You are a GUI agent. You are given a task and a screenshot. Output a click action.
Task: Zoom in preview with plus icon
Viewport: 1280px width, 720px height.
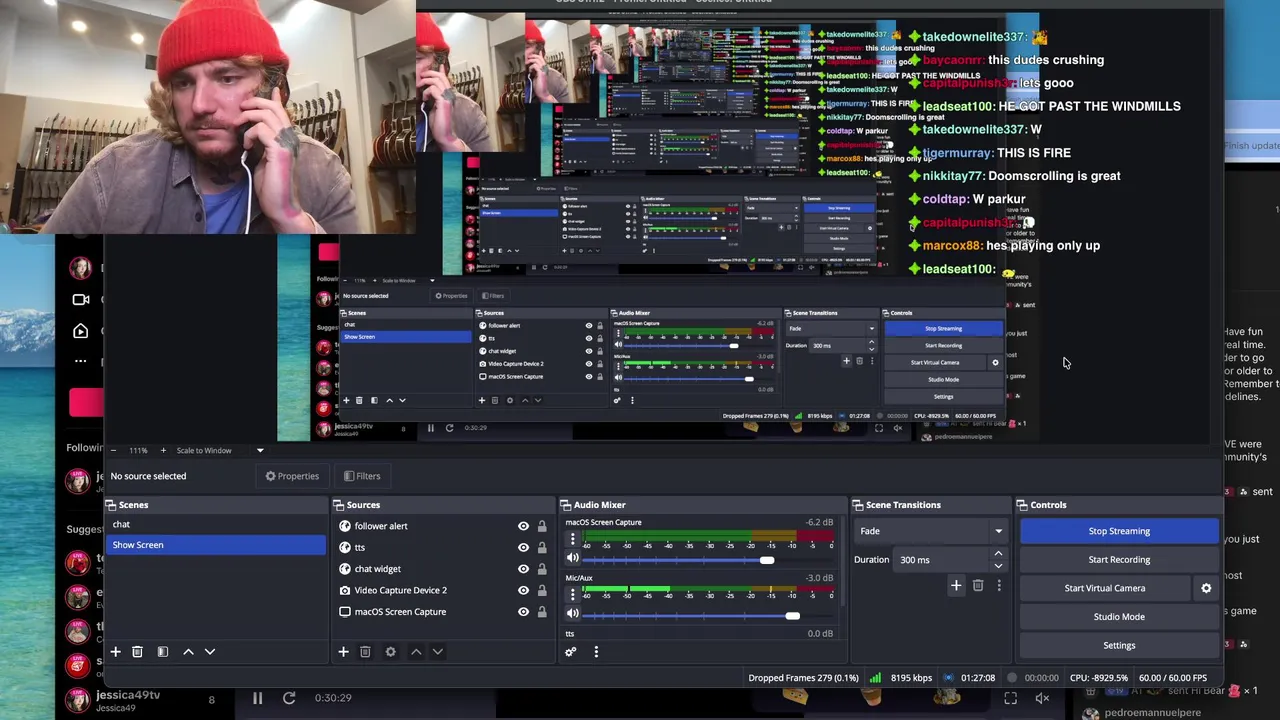tap(164, 450)
